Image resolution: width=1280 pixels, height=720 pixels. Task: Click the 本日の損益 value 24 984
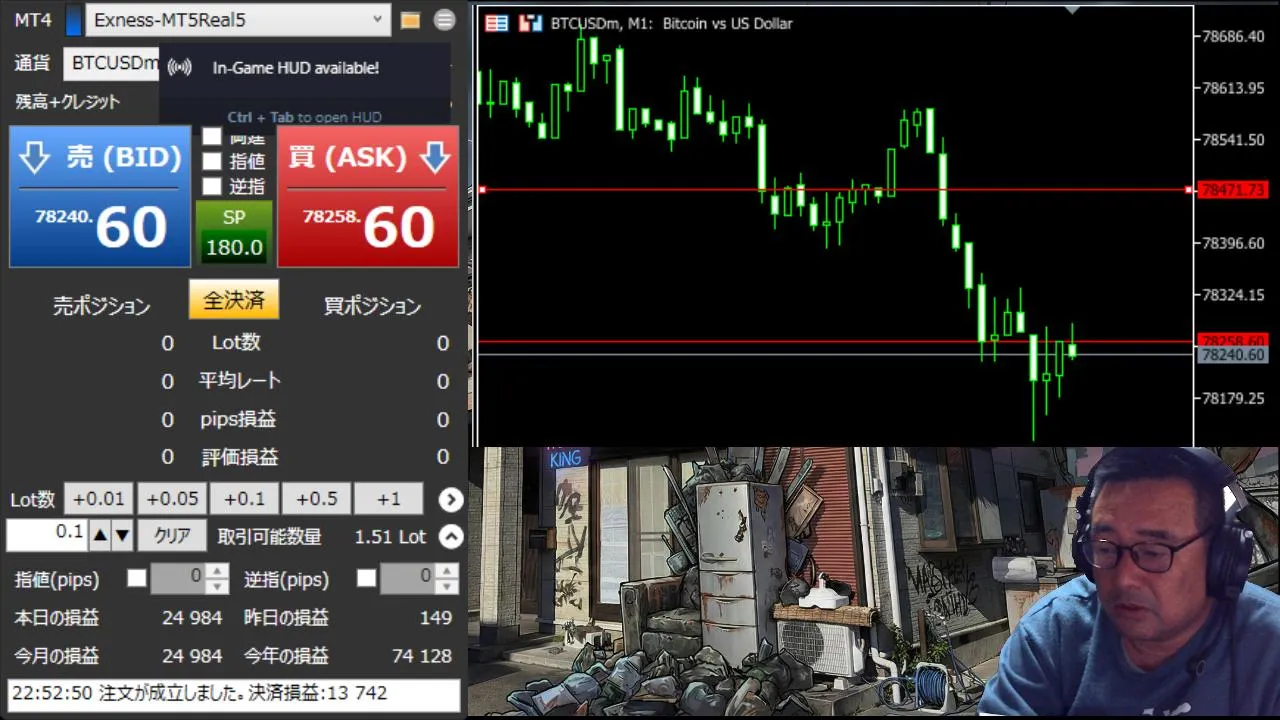tap(192, 618)
